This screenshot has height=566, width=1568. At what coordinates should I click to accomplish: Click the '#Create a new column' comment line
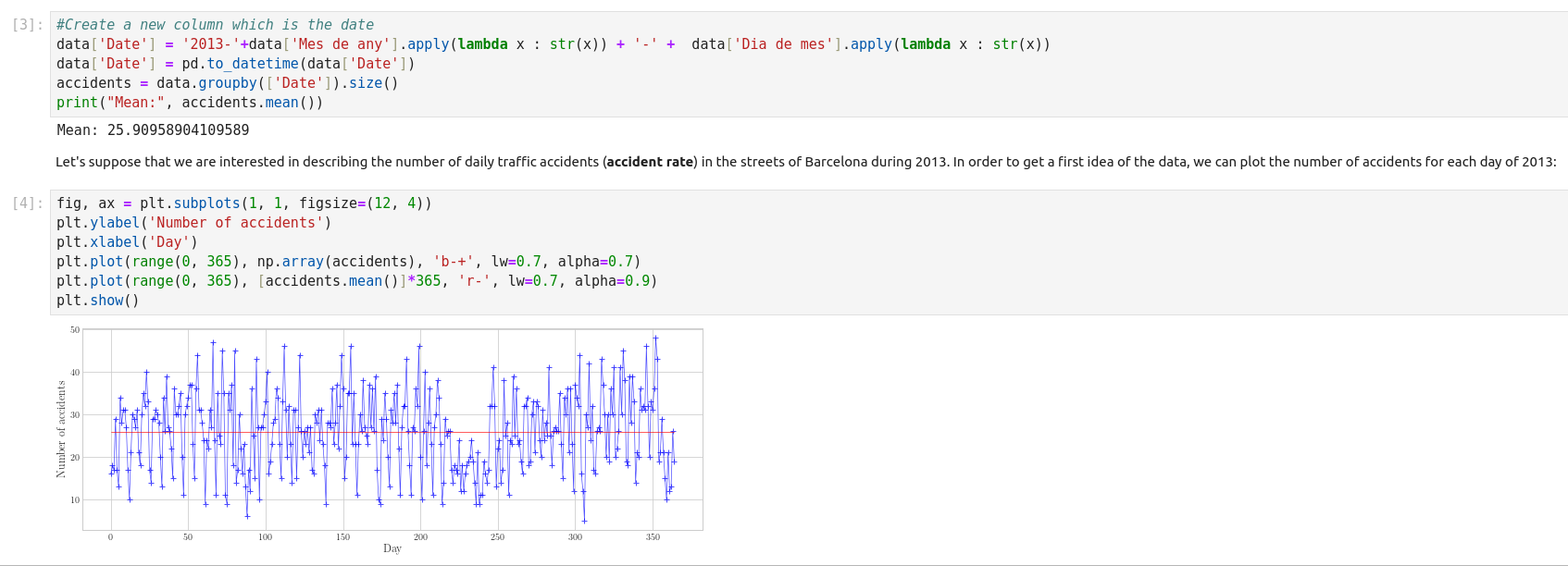click(x=215, y=25)
